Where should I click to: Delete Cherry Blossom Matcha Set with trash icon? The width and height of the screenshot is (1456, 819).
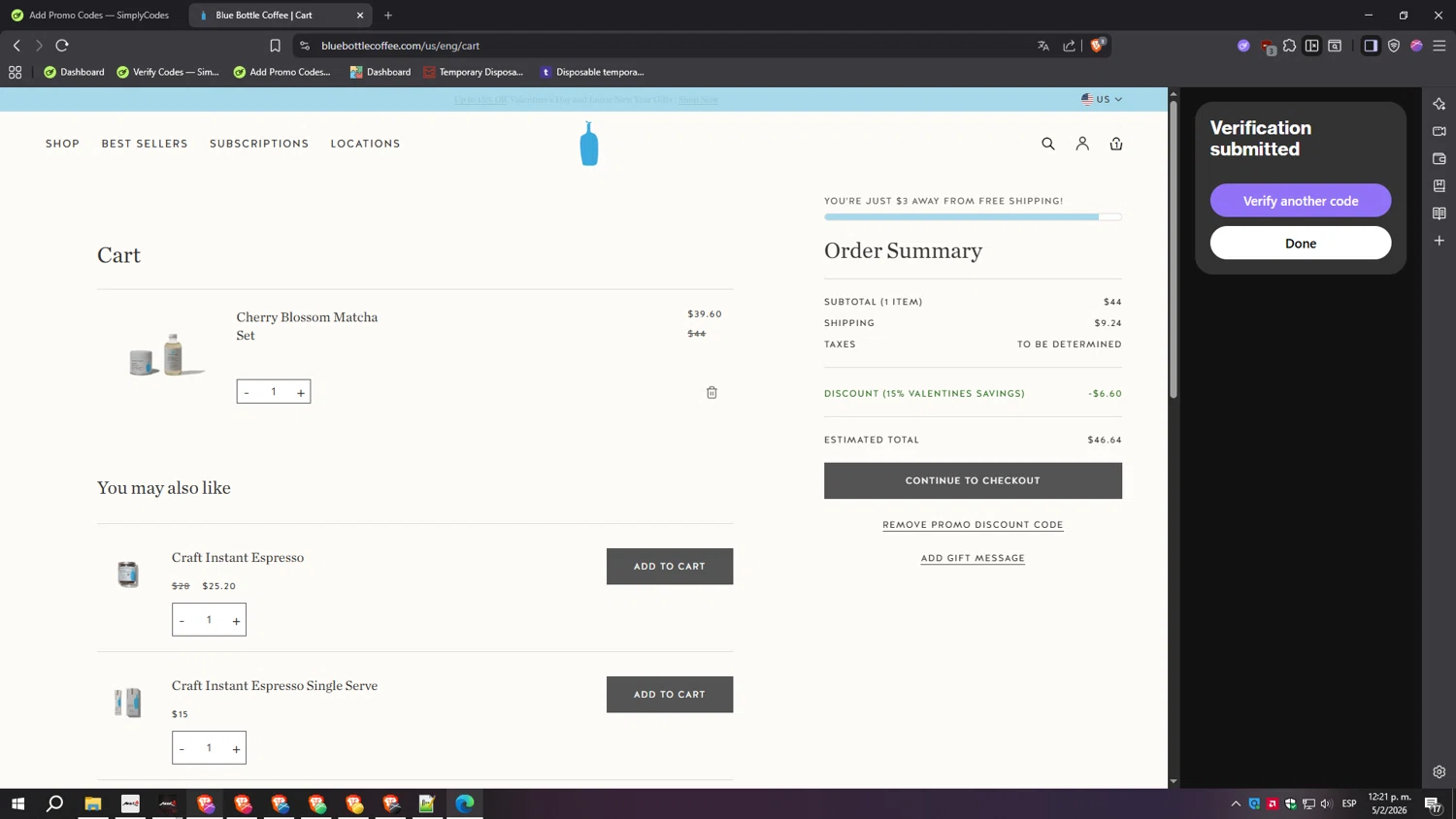click(x=711, y=392)
